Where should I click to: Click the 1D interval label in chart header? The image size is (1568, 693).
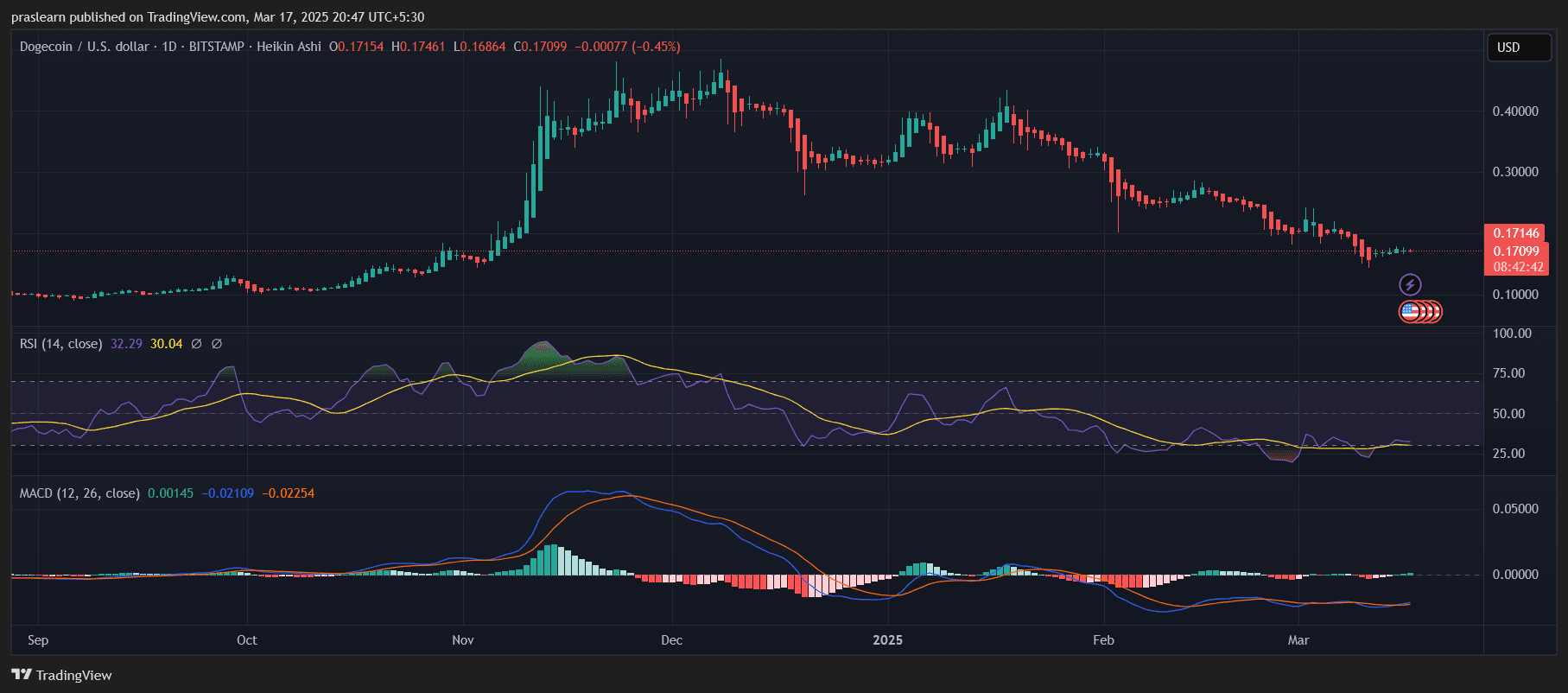click(x=168, y=47)
